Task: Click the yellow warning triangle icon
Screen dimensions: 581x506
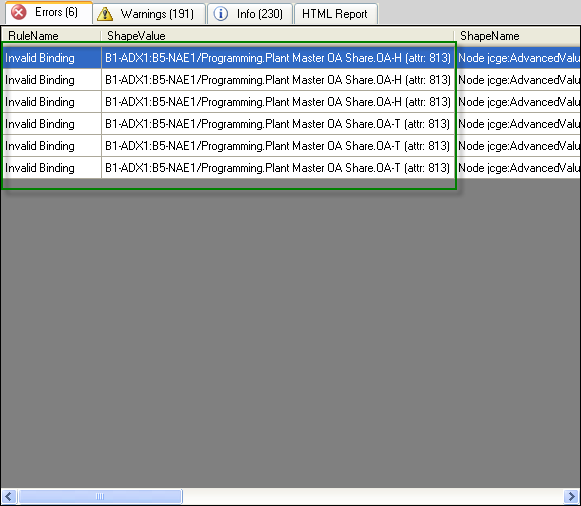Action: coord(105,14)
